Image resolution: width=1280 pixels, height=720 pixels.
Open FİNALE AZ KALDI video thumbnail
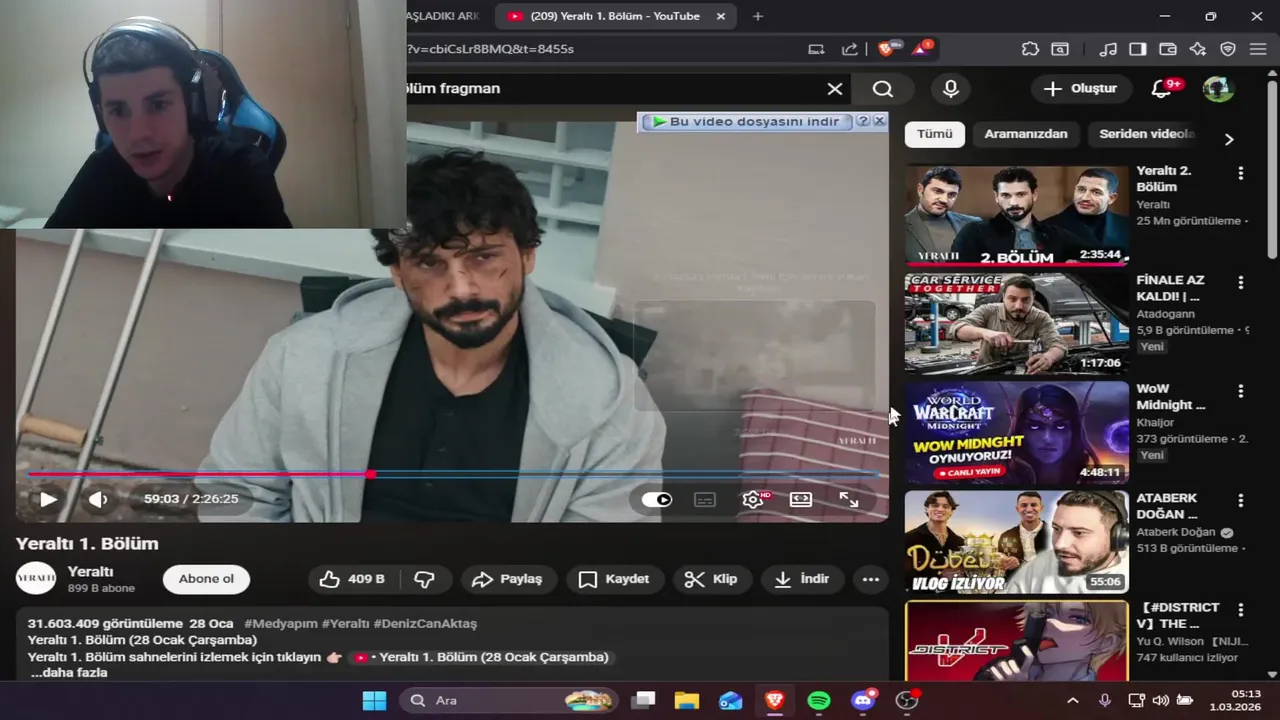(x=1016, y=323)
